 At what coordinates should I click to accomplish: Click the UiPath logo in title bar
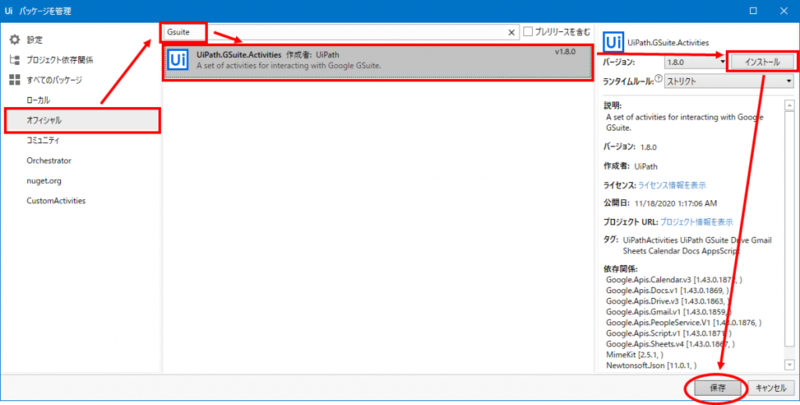[x=9, y=11]
